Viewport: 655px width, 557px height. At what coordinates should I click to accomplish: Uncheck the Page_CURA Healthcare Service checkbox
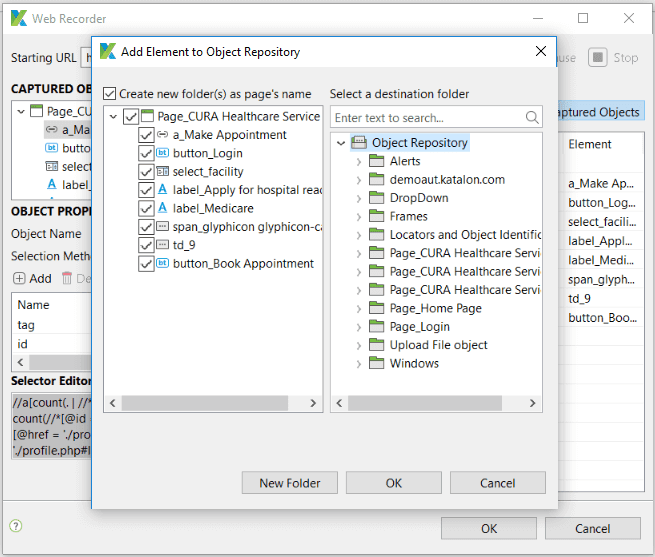pos(131,116)
